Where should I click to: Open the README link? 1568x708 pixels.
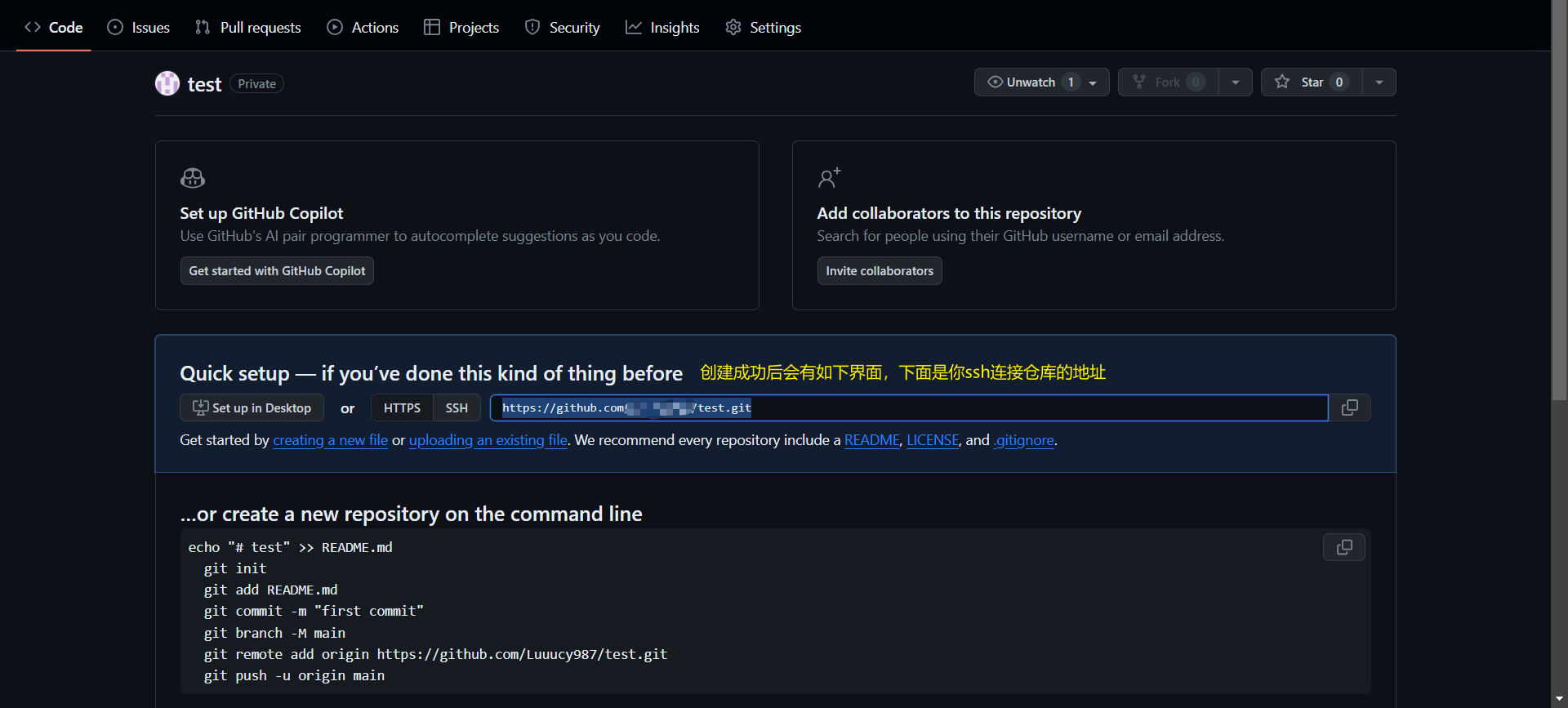pos(871,440)
